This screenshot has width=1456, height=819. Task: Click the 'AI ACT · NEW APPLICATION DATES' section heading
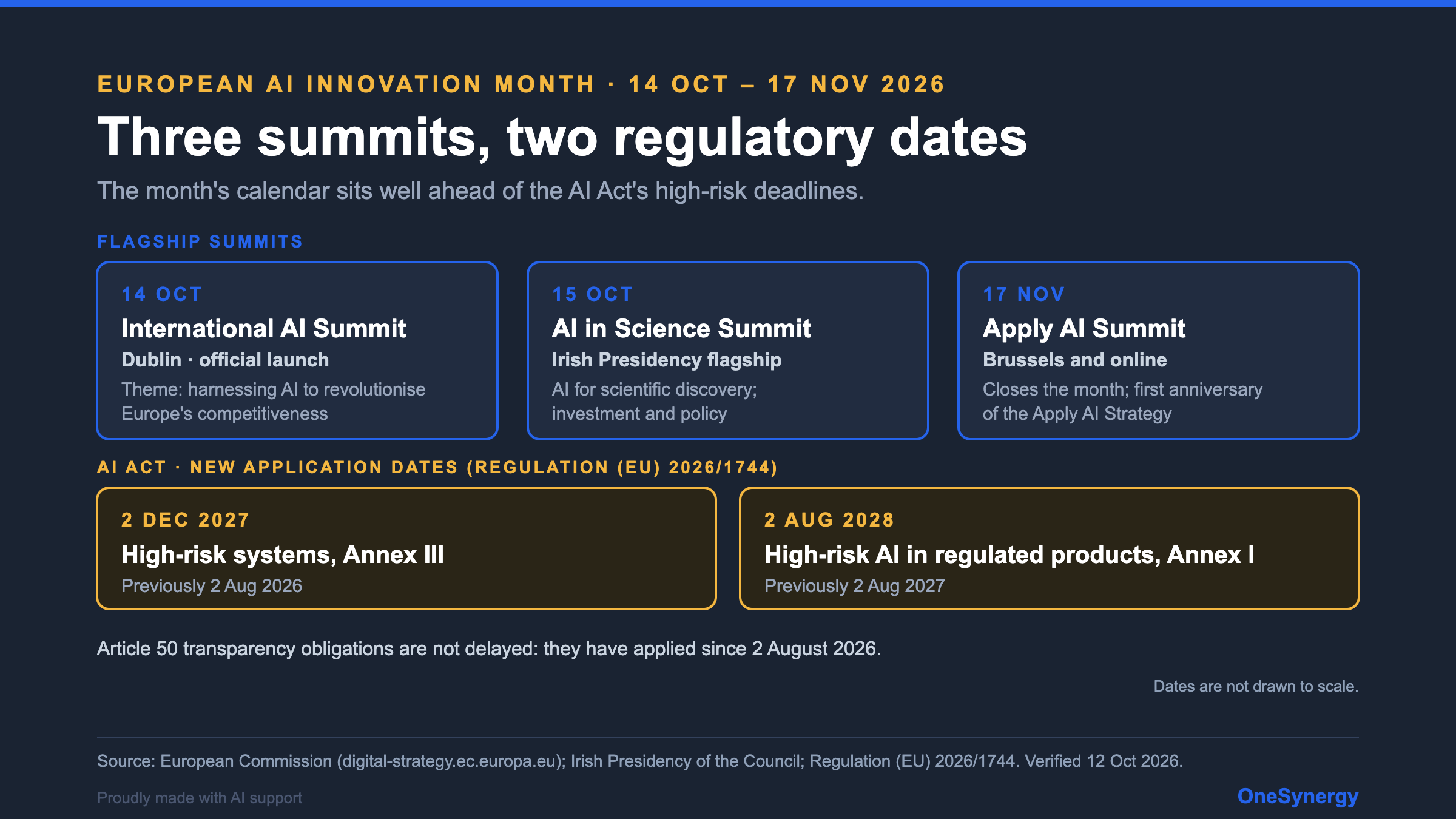pos(437,467)
